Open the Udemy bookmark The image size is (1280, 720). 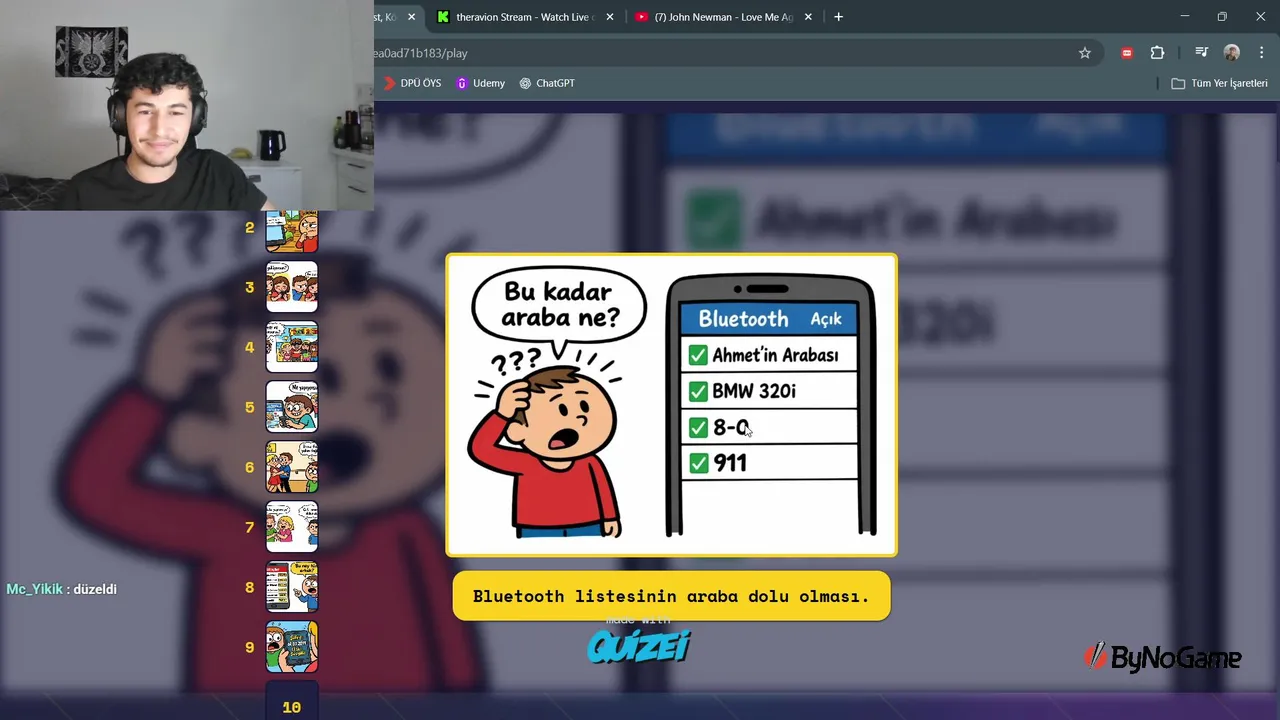point(480,83)
